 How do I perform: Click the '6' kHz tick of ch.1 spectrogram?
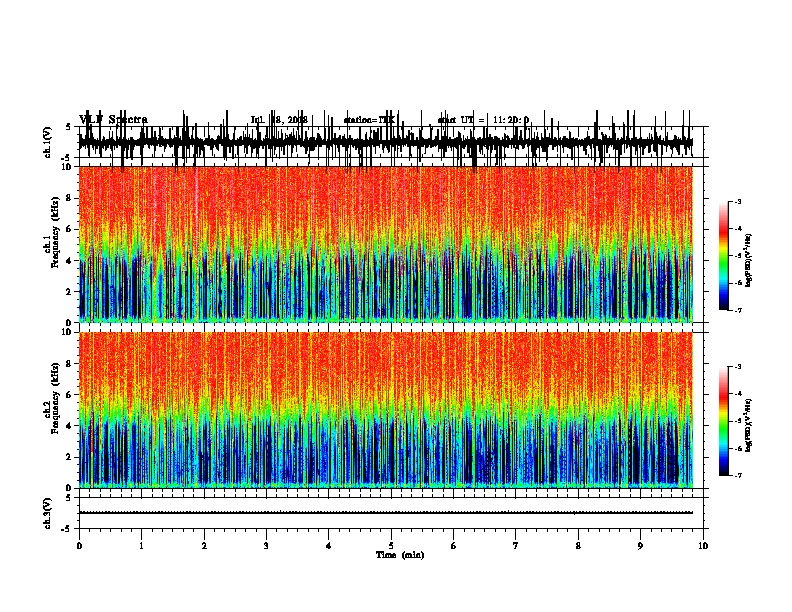(69, 229)
